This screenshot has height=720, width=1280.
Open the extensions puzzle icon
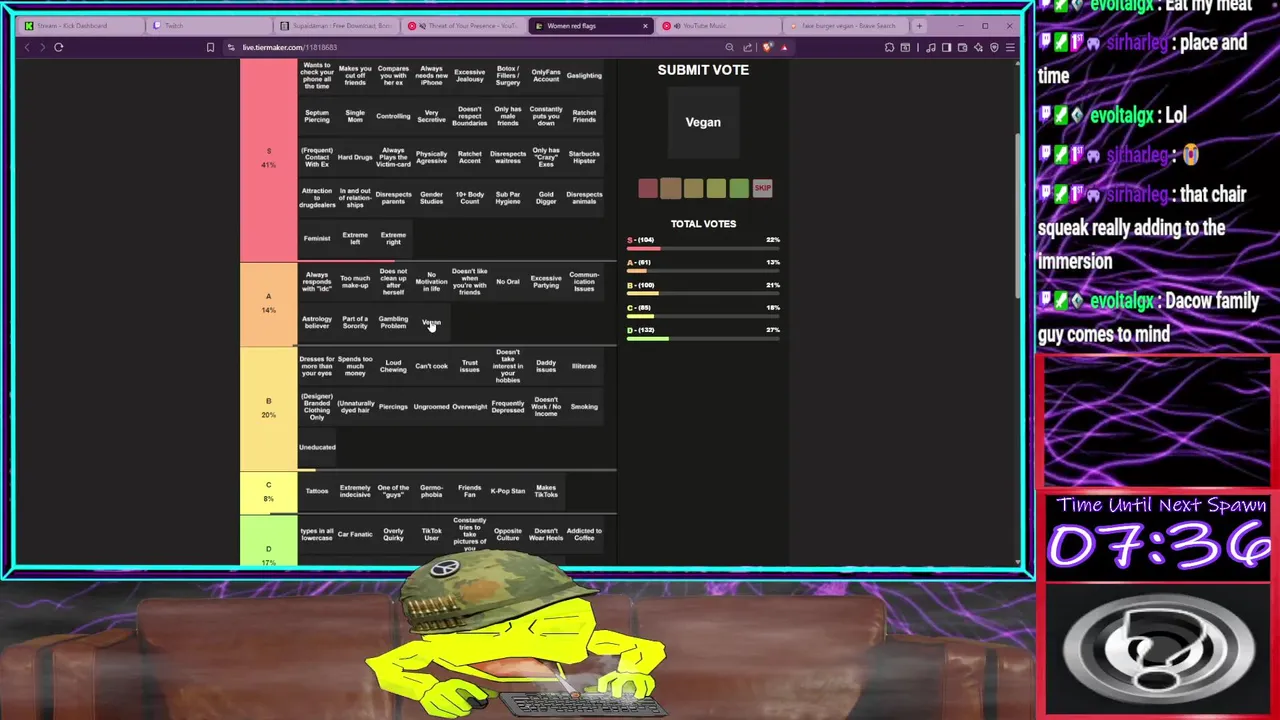(x=889, y=47)
